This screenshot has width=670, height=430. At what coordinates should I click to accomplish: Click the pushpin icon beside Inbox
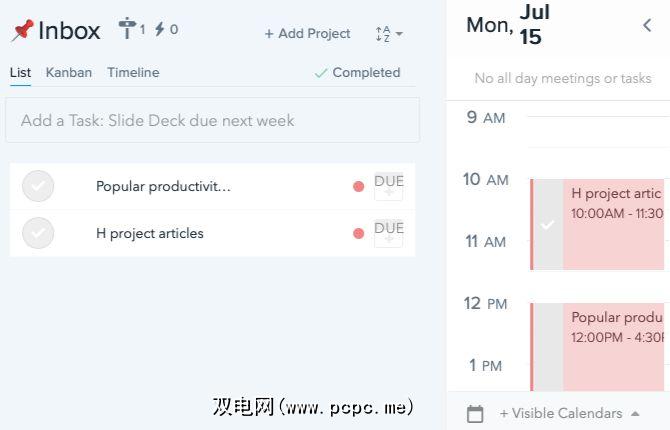tap(21, 31)
